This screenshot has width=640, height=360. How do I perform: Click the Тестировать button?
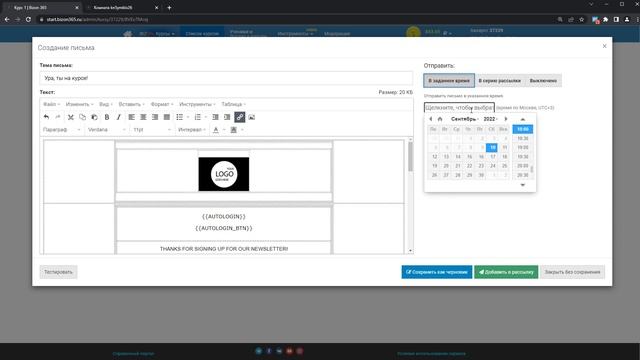pyautogui.click(x=58, y=272)
